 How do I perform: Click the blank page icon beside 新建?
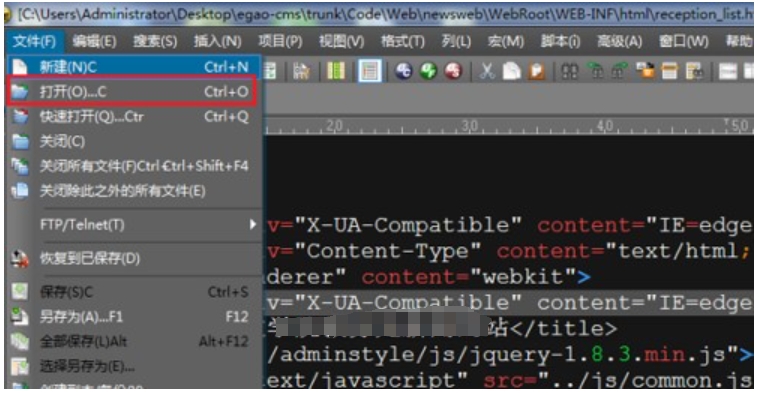20,67
